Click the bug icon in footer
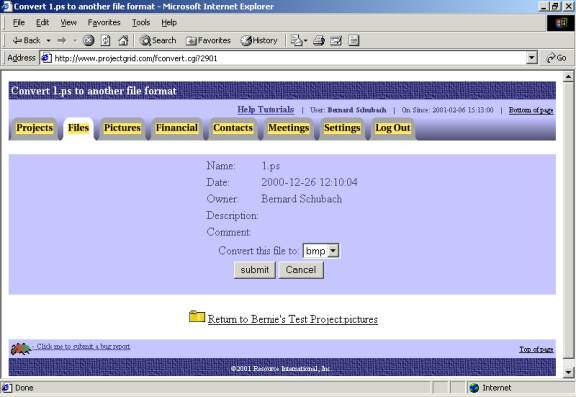This screenshot has width=576, height=397. coord(21,349)
